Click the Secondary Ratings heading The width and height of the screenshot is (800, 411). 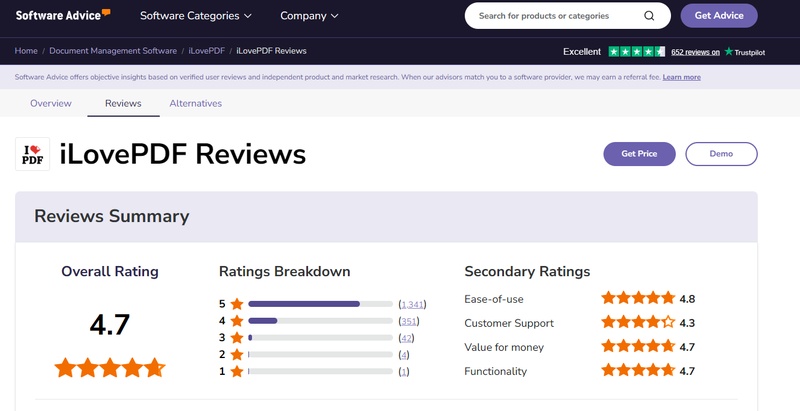tap(527, 272)
